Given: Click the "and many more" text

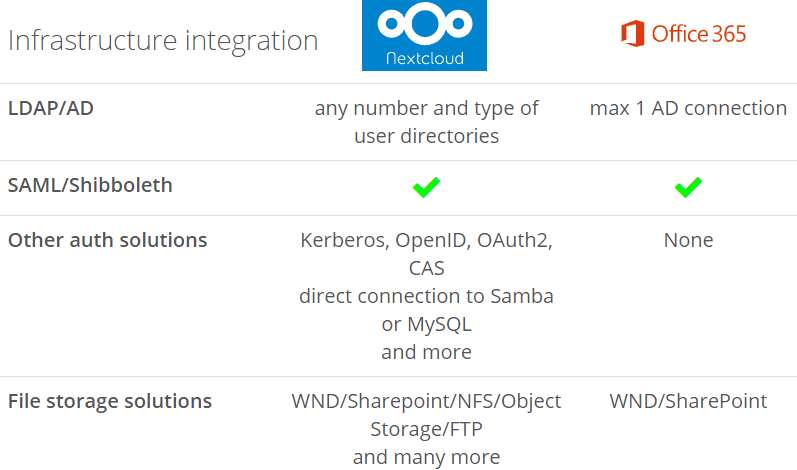Looking at the screenshot, I should 426,457.
